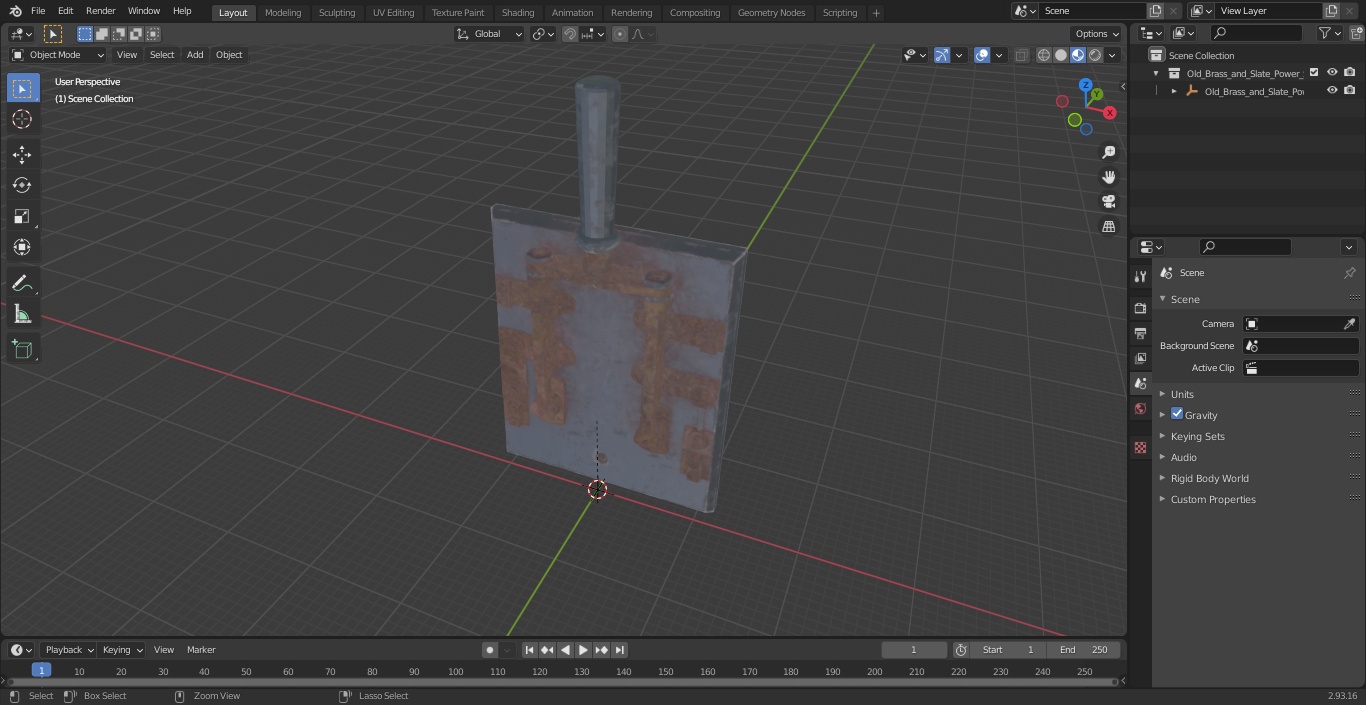Collapse the Old_Brass_and_Slate_Power collection
Viewport: 1366px width, 705px height.
pos(1156,73)
